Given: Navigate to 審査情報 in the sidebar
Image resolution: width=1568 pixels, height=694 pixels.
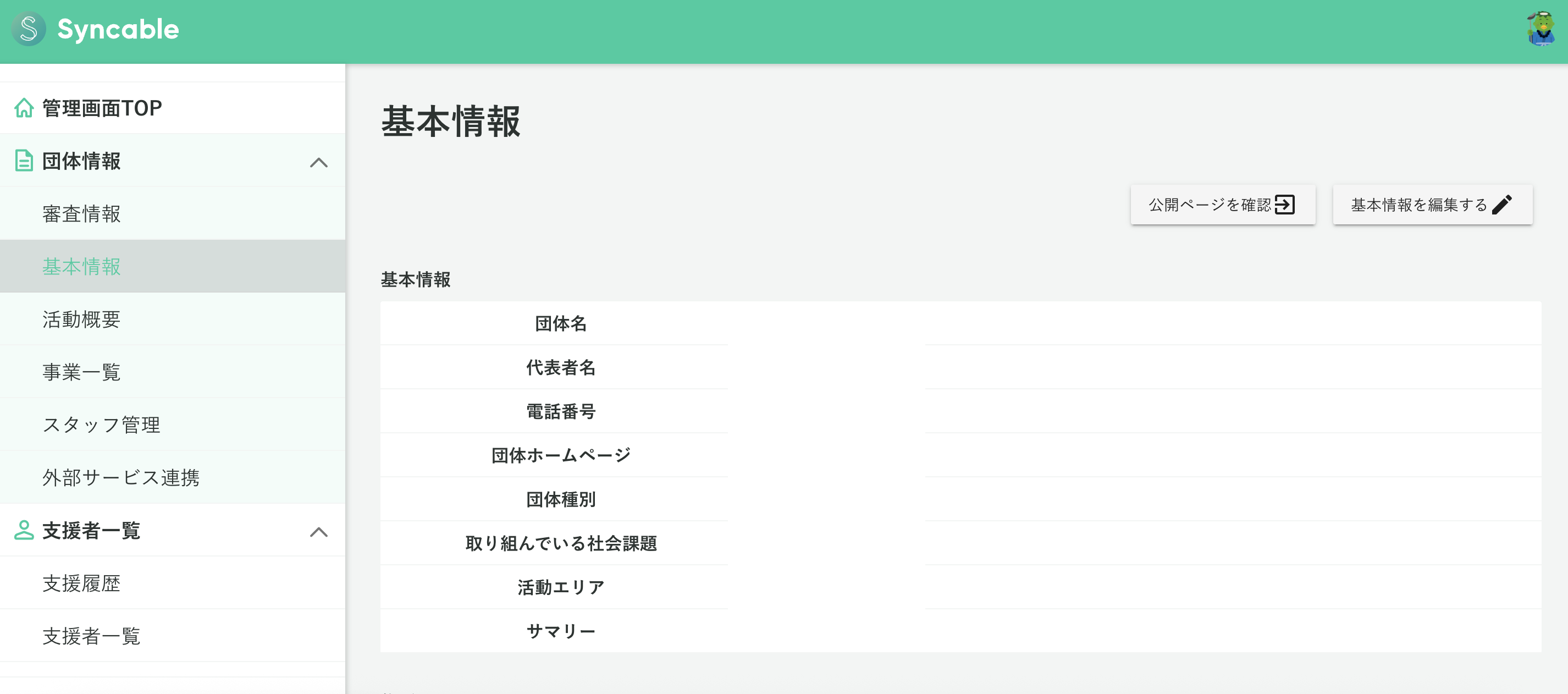Looking at the screenshot, I should coord(81,214).
